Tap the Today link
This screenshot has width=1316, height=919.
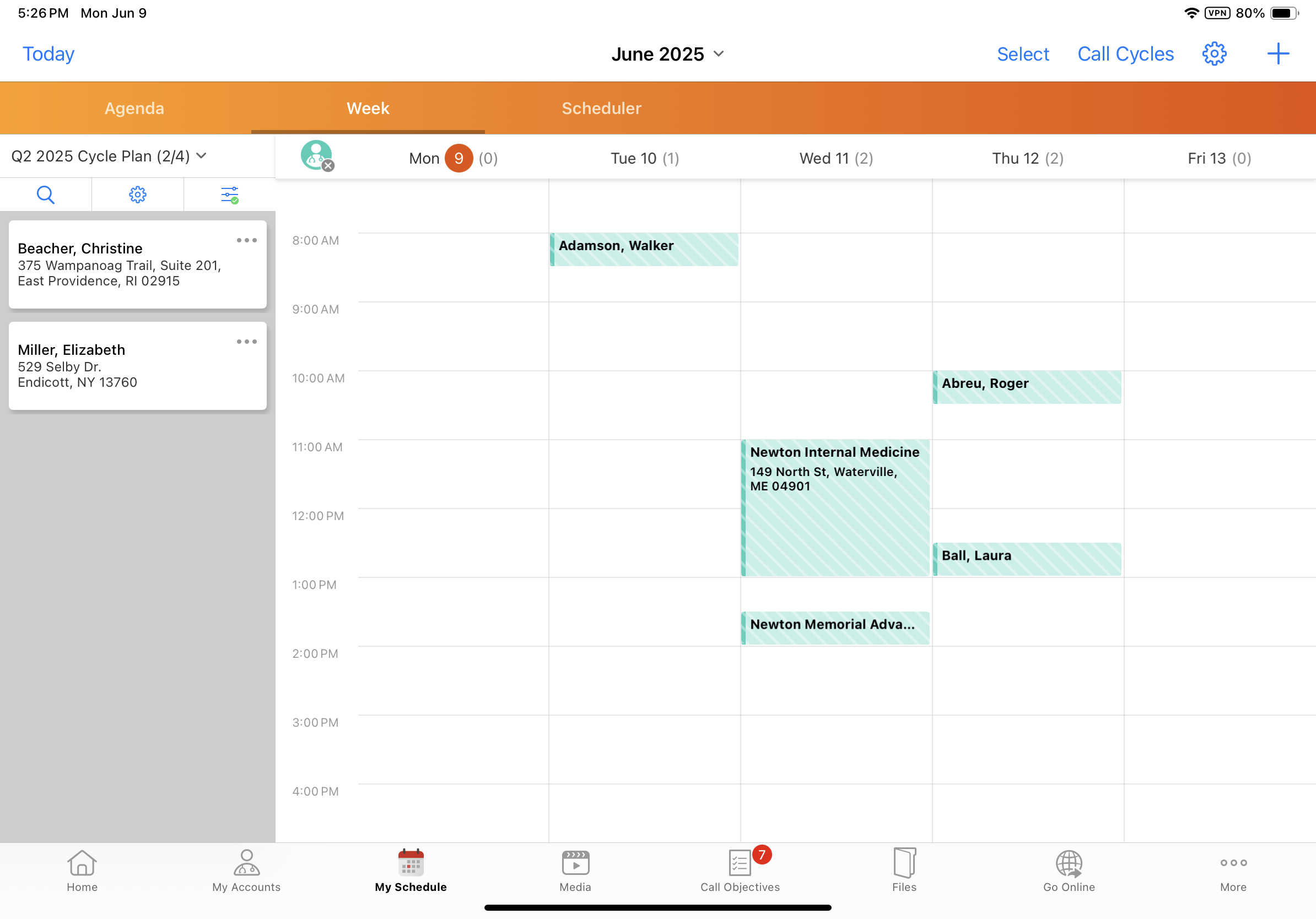point(48,54)
